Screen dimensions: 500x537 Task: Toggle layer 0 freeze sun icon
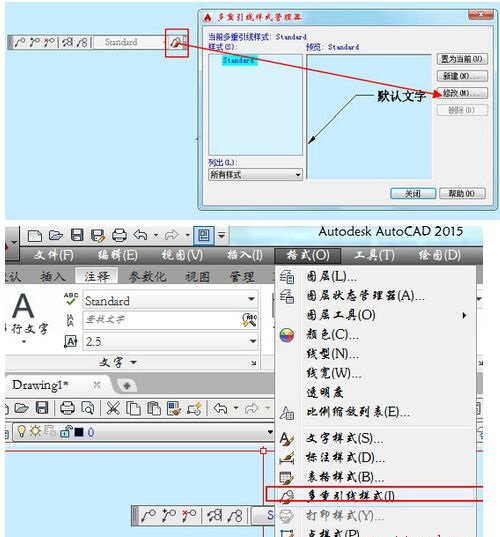(36, 432)
